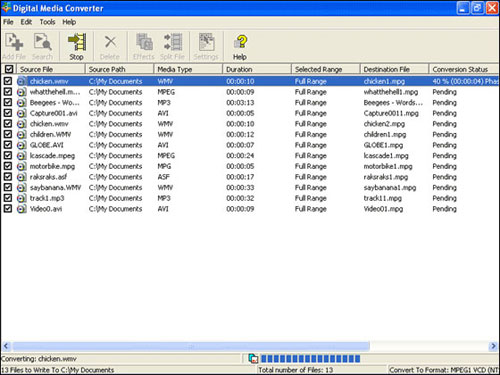Click the Video01.mpg destination cell
The width and height of the screenshot is (500, 375).
click(x=383, y=209)
